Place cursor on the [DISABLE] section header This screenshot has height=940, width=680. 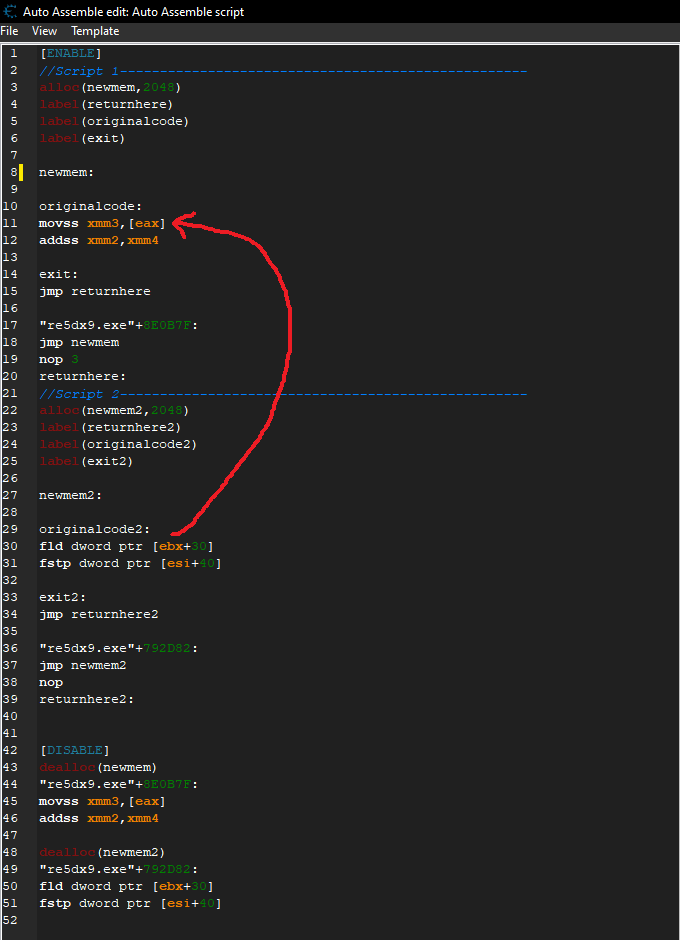[x=74, y=750]
